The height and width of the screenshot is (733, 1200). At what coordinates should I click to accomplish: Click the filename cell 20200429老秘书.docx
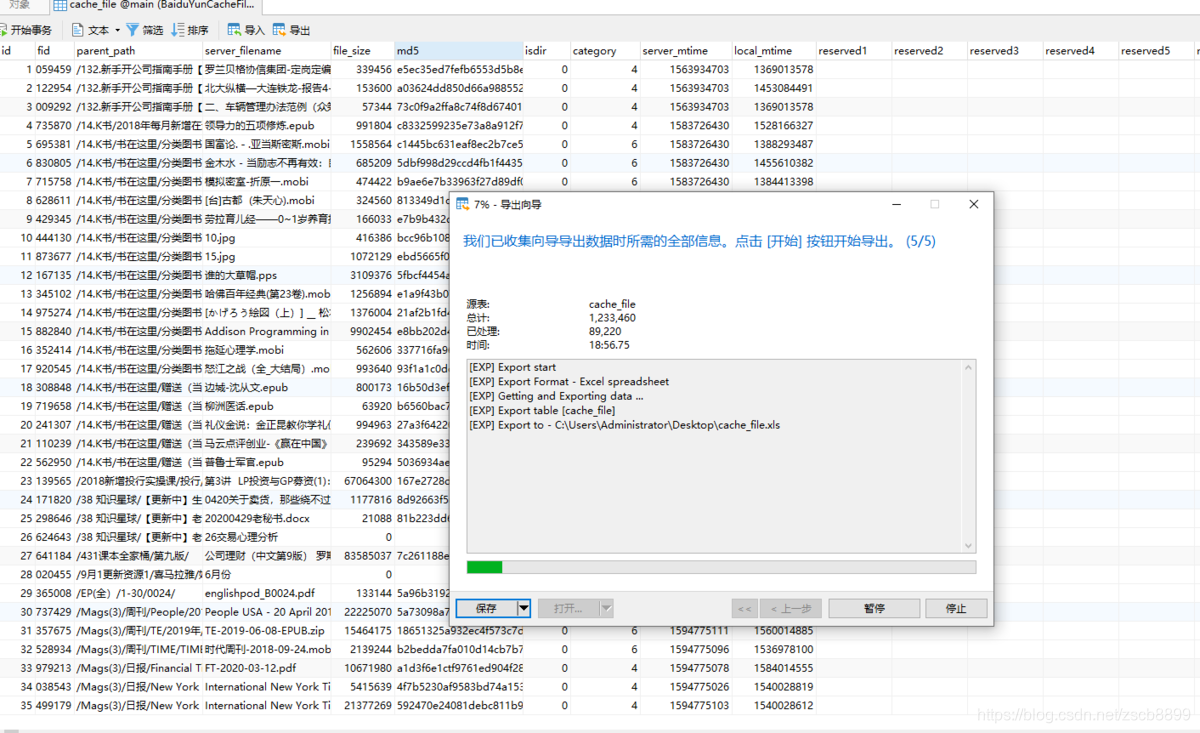[x=266, y=518]
